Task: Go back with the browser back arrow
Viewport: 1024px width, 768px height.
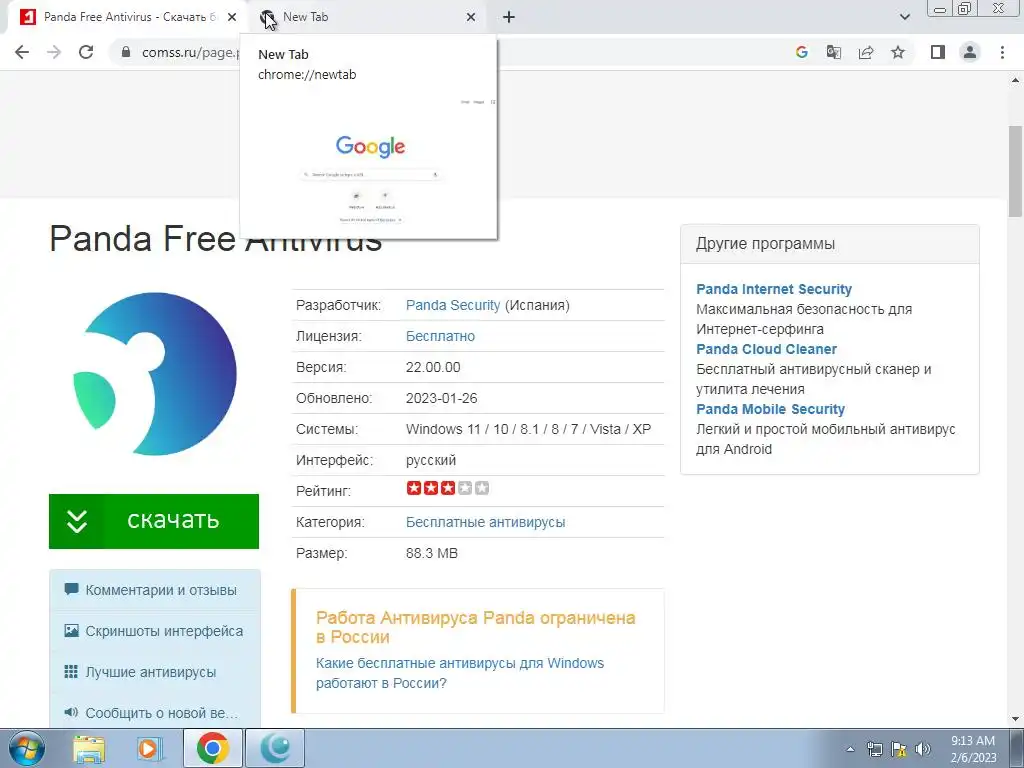Action: pos(22,52)
